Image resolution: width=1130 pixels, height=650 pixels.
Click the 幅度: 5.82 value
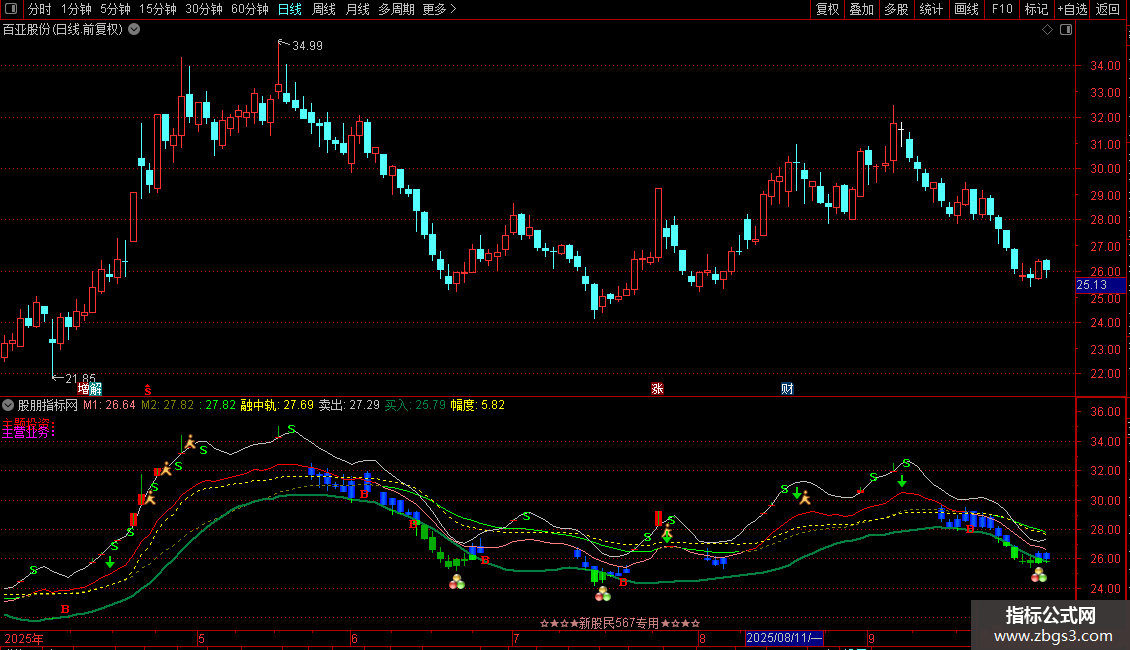477,405
